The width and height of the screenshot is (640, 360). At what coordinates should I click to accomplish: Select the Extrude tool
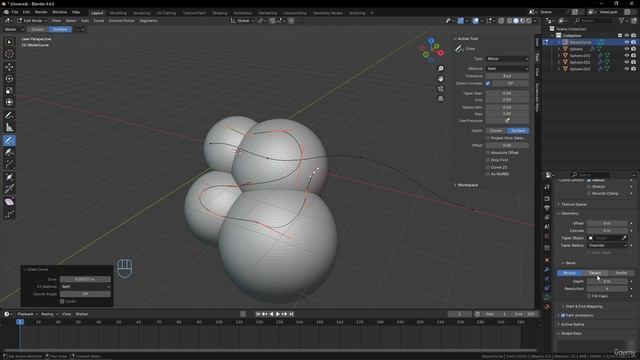(x=9, y=164)
